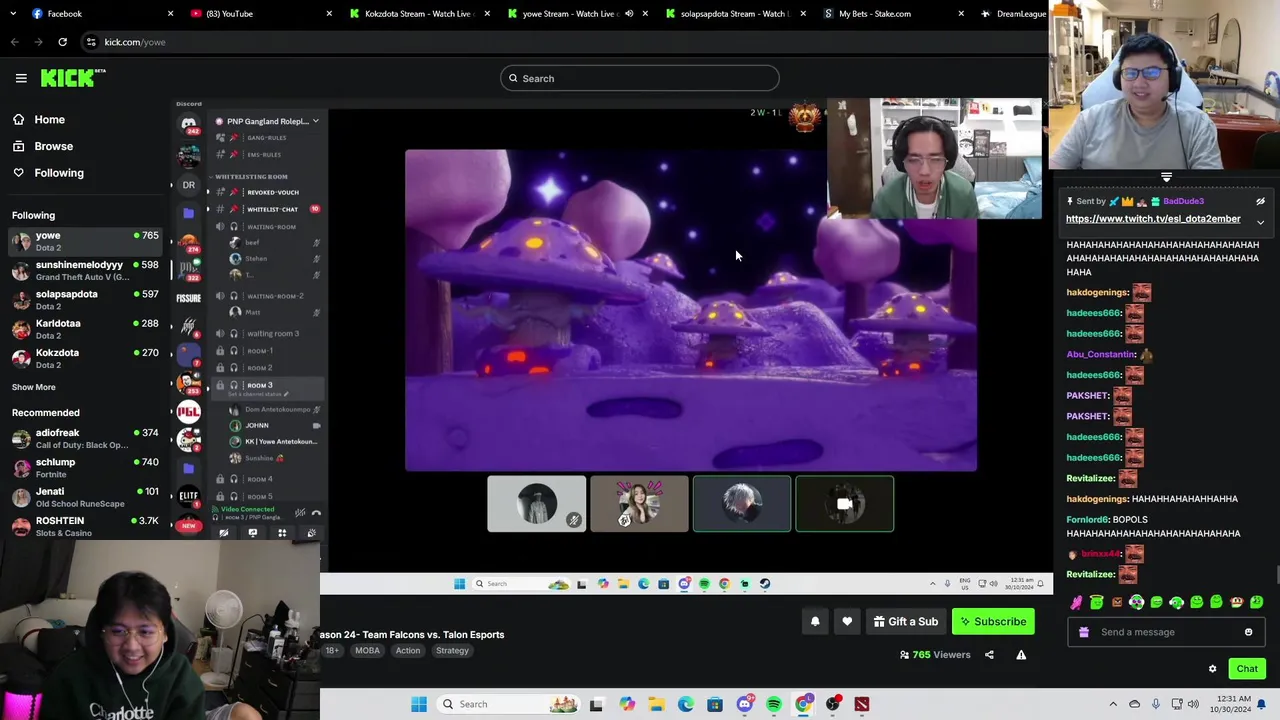Open schlump recommended channel
This screenshot has width=1280, height=720.
[x=85, y=467]
